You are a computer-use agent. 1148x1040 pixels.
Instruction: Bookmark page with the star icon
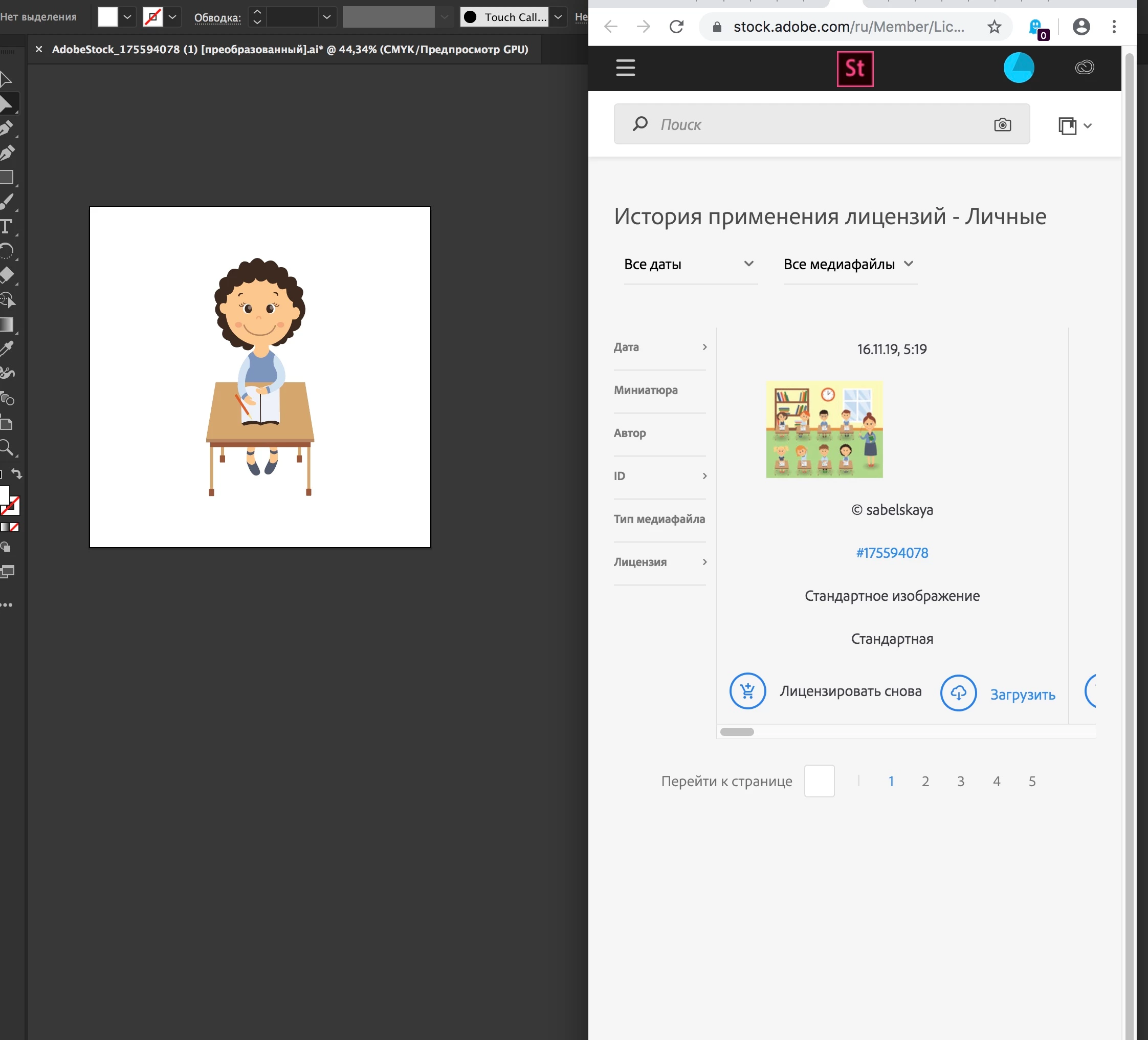(x=994, y=27)
